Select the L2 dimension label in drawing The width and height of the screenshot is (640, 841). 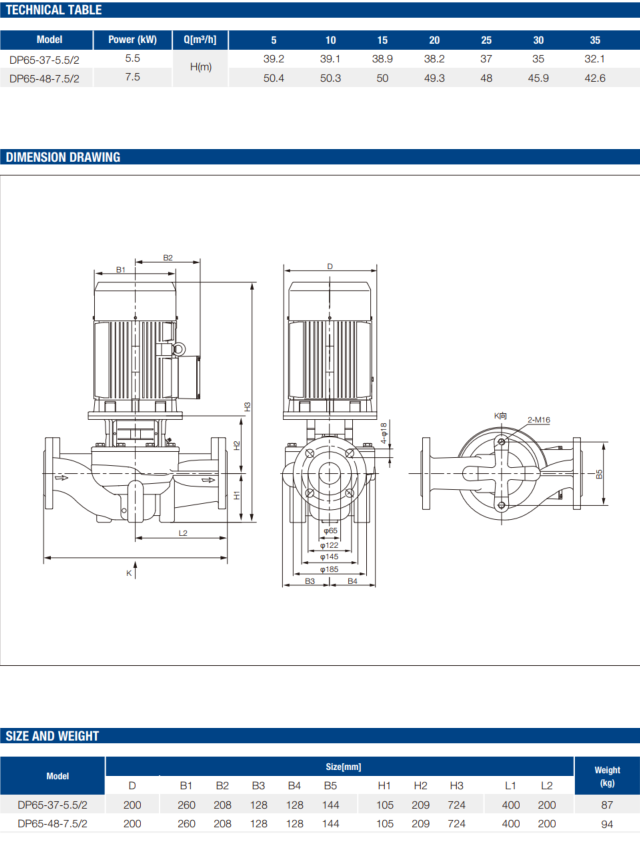click(x=183, y=534)
